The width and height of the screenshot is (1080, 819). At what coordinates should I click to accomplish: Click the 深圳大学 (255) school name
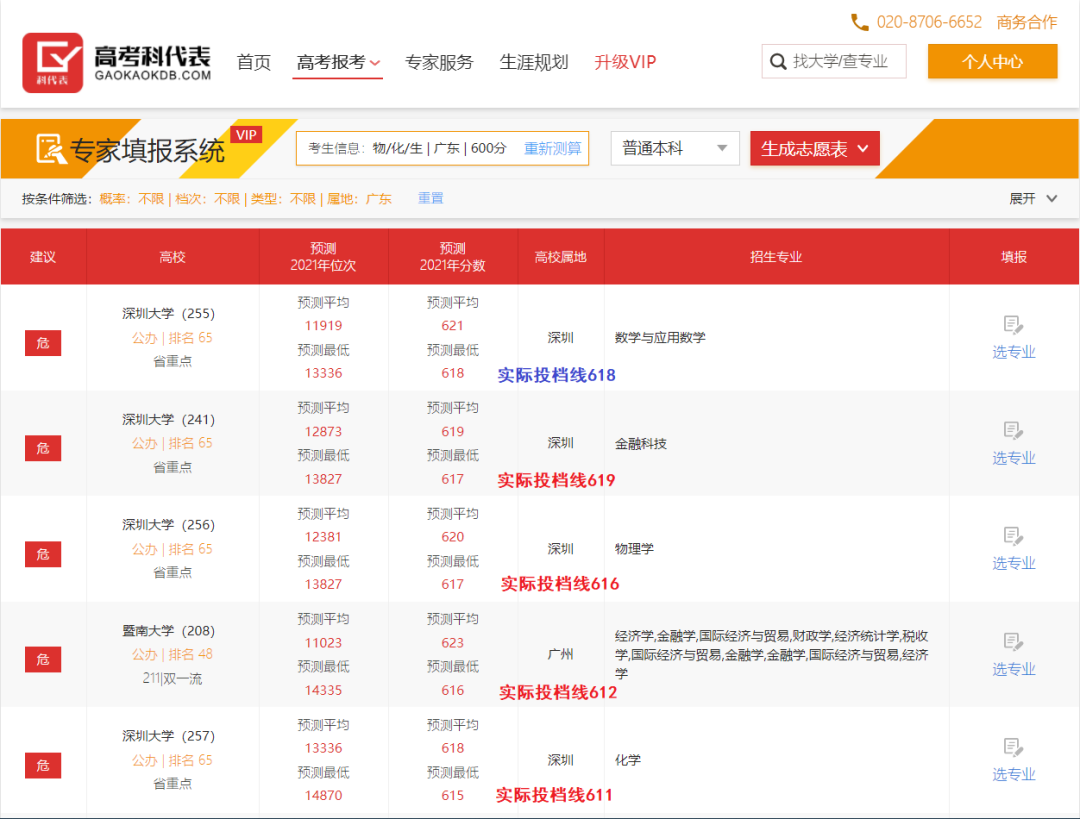169,313
